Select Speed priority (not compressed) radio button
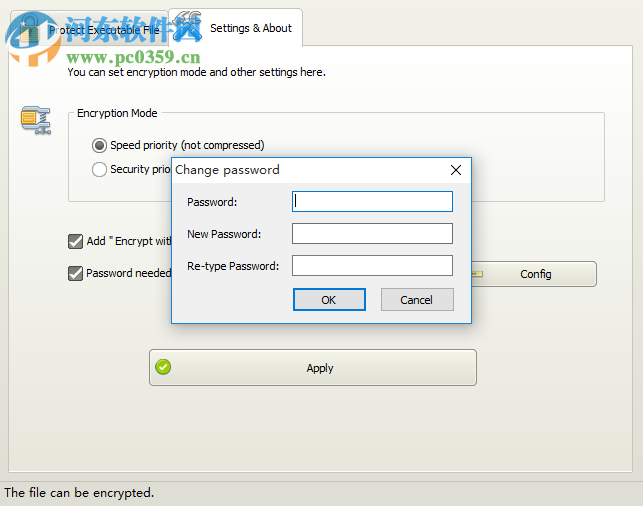The image size is (643, 506). [x=99, y=145]
